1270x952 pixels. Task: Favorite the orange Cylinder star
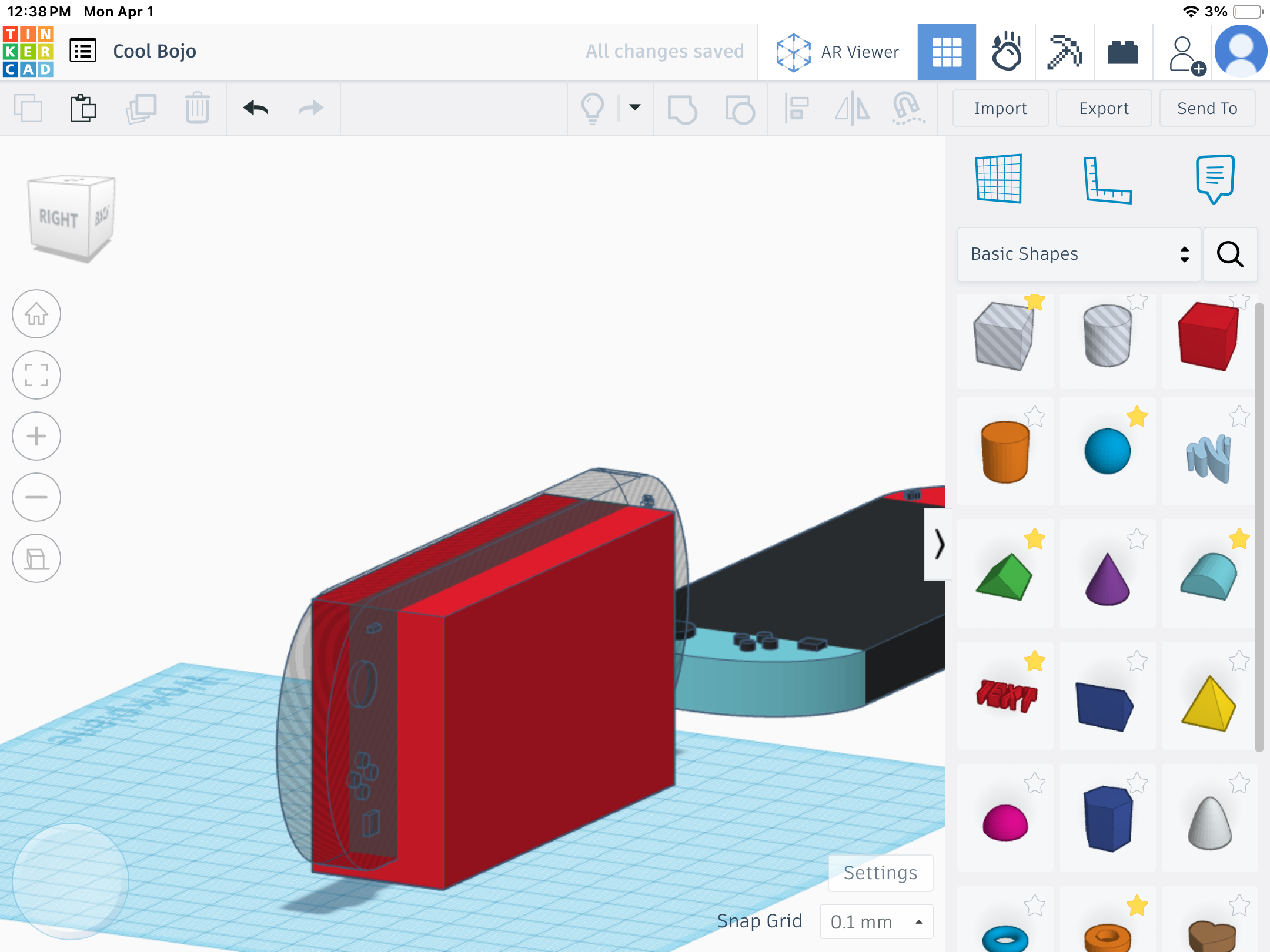point(1035,416)
